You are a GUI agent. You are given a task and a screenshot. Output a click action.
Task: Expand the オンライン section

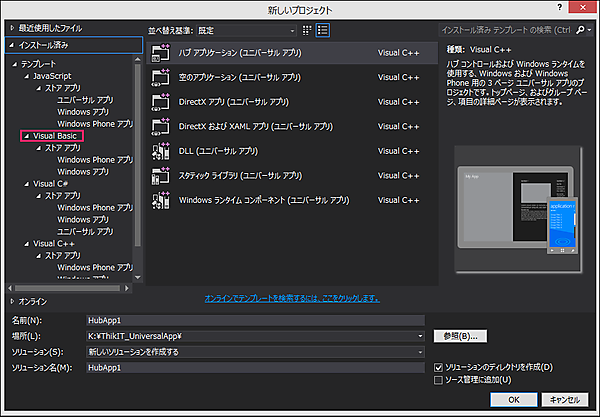point(12,300)
